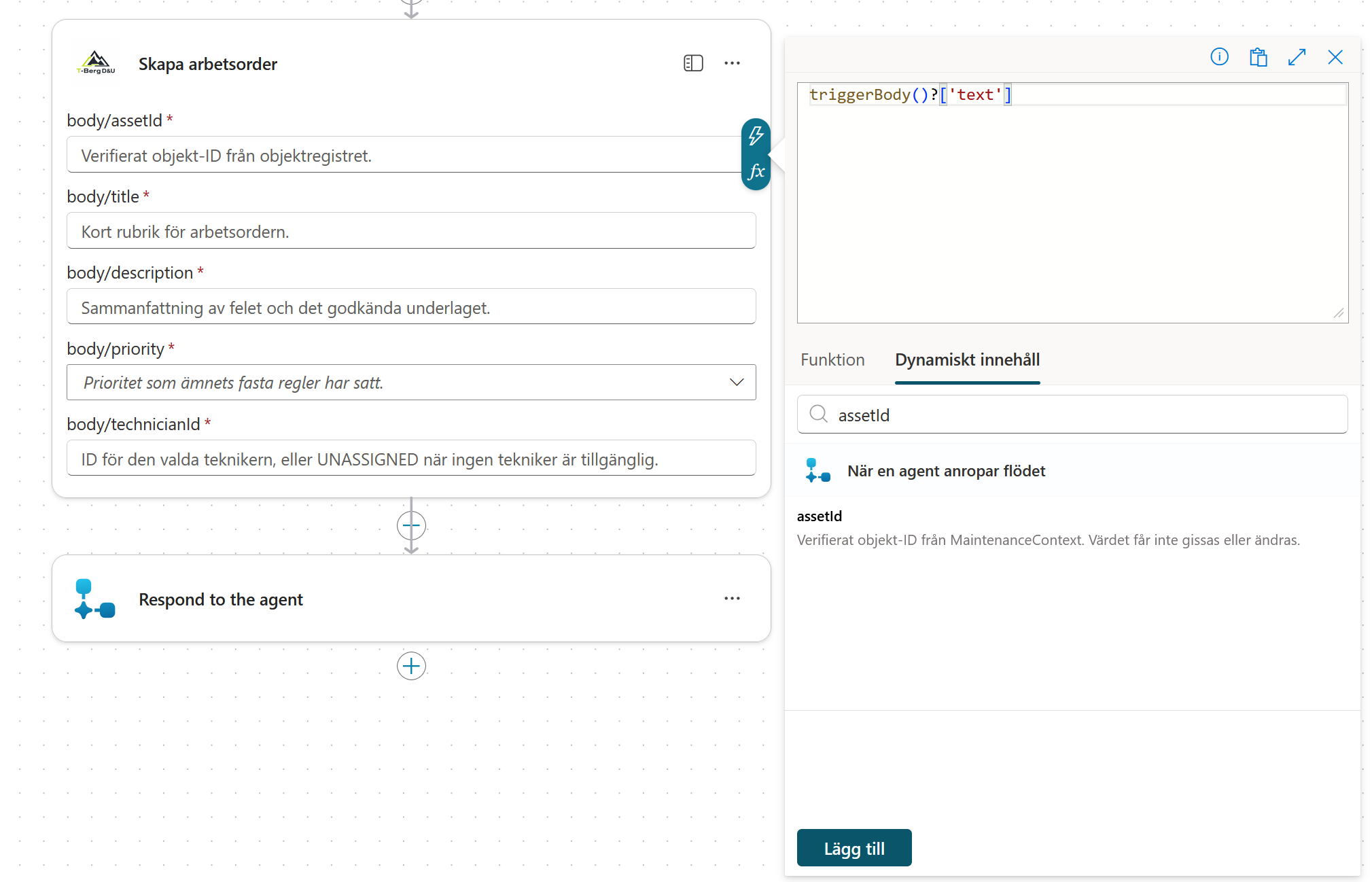The height and width of the screenshot is (882, 1372).
Task: Click the fx expression icon
Action: [x=756, y=171]
